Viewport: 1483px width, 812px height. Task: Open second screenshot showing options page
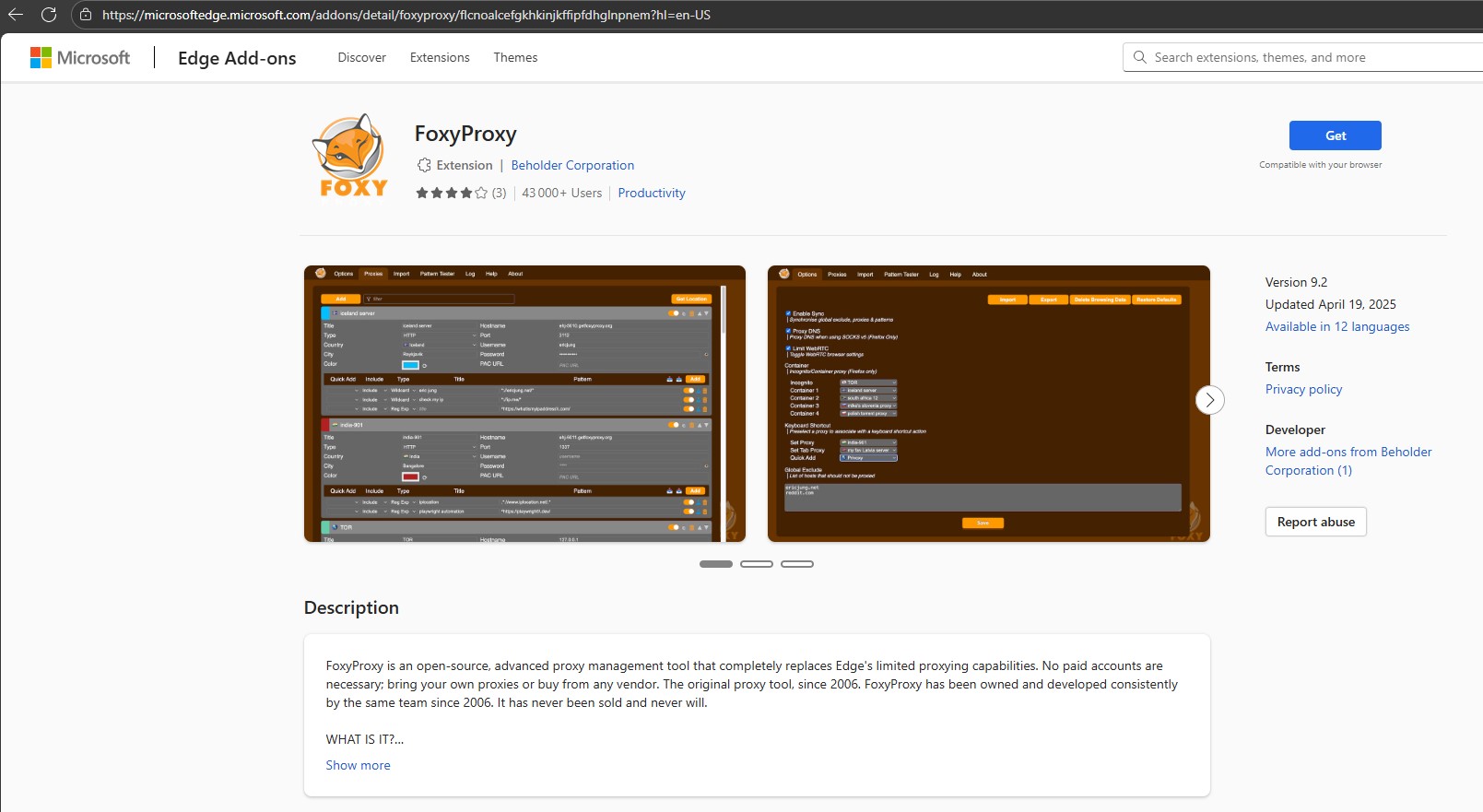point(989,404)
